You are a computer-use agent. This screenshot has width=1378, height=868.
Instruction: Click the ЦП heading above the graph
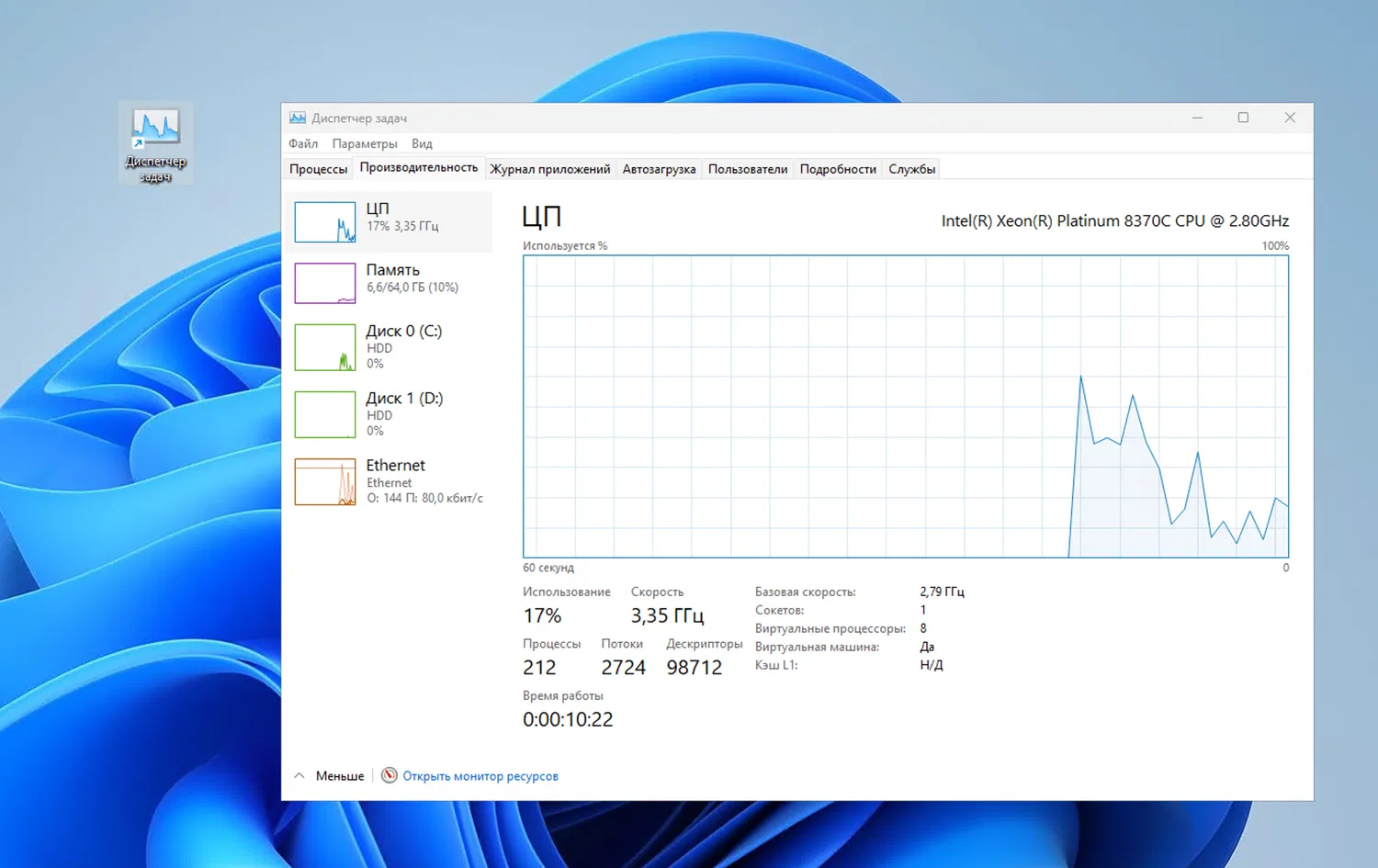[x=542, y=217]
